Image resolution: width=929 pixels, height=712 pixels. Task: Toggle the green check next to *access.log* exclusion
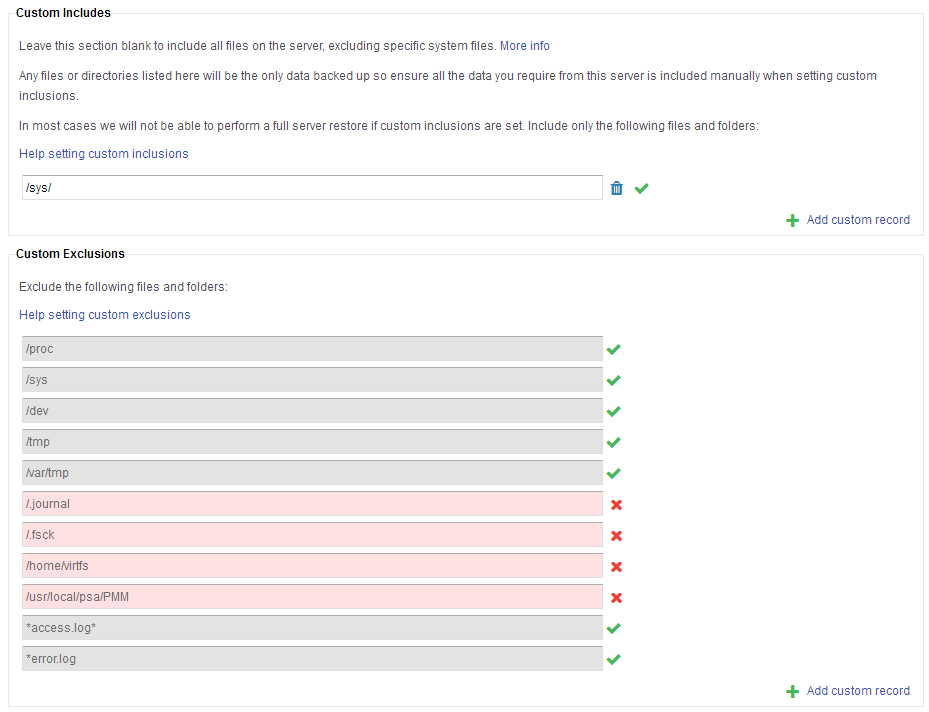click(614, 628)
